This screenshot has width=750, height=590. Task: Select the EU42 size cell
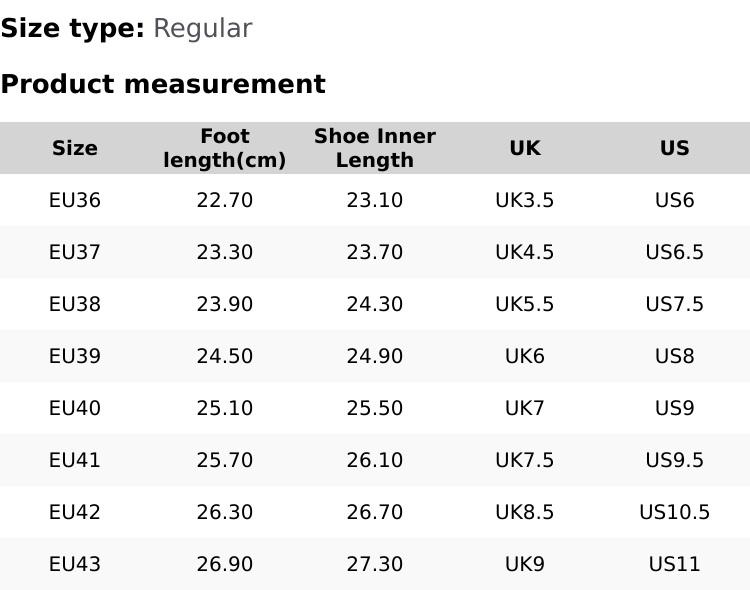coord(75,512)
